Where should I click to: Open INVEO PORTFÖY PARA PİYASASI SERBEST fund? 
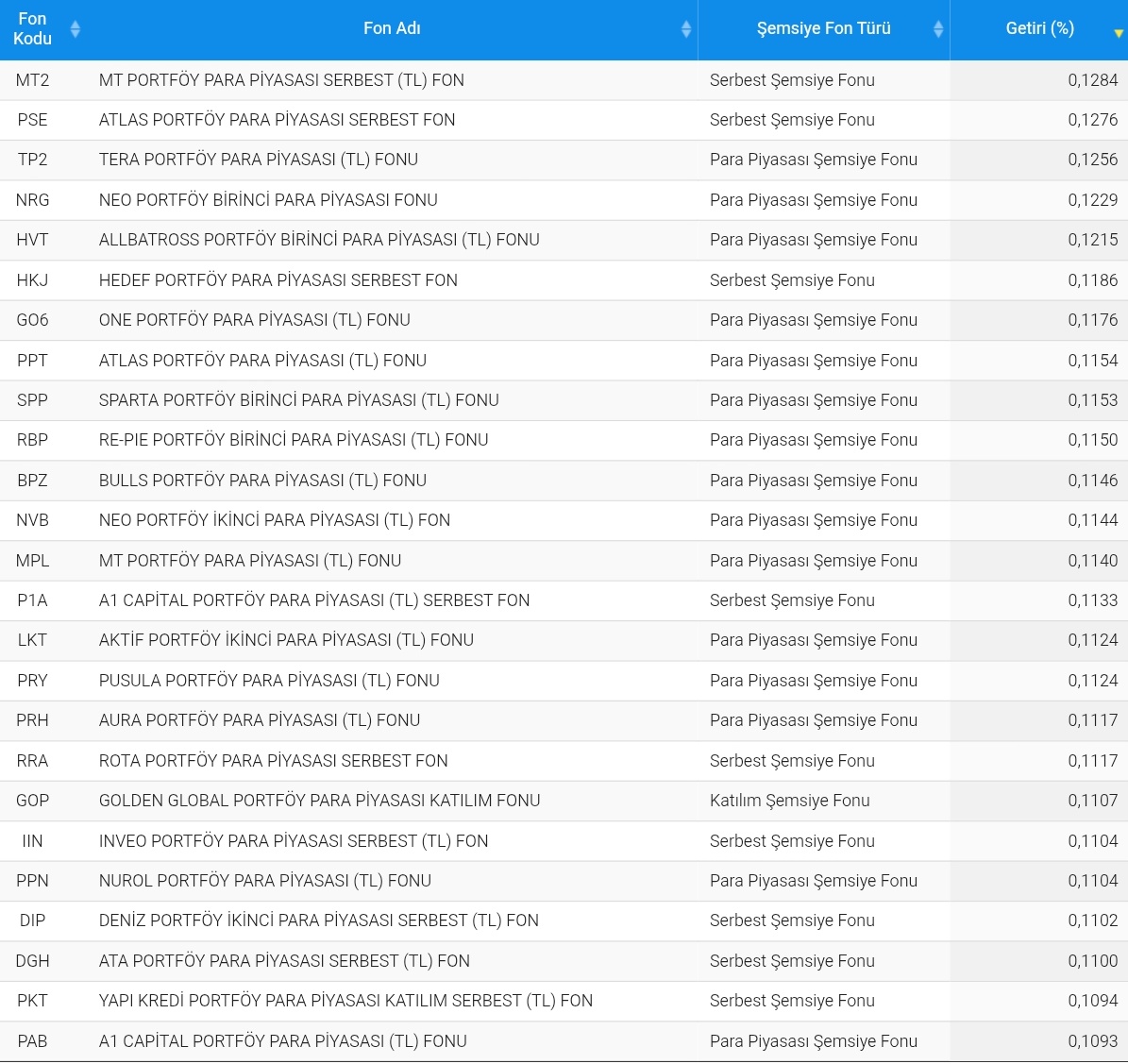pyautogui.click(x=294, y=841)
